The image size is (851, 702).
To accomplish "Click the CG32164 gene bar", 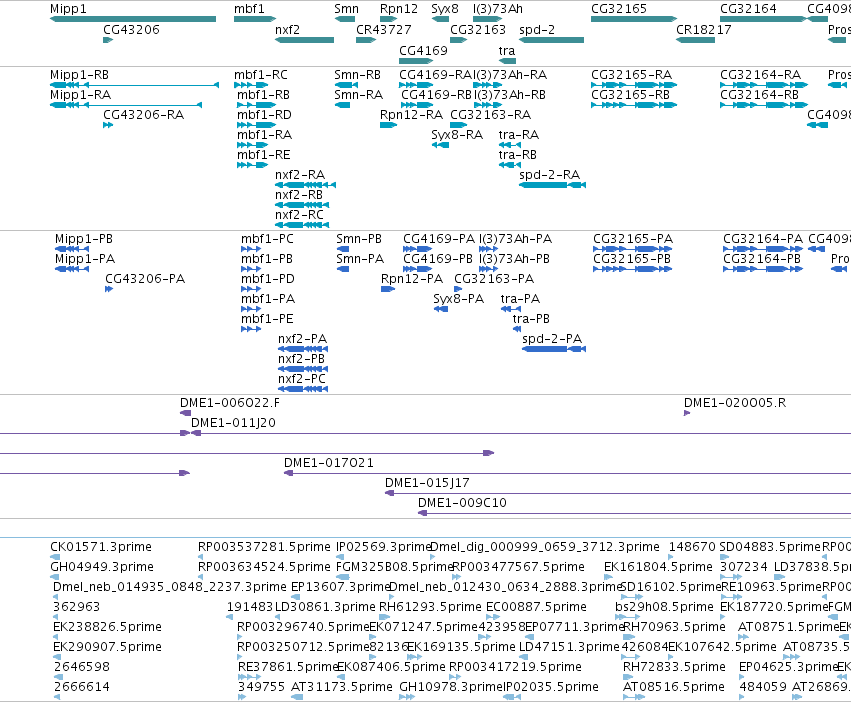I will click(764, 19).
